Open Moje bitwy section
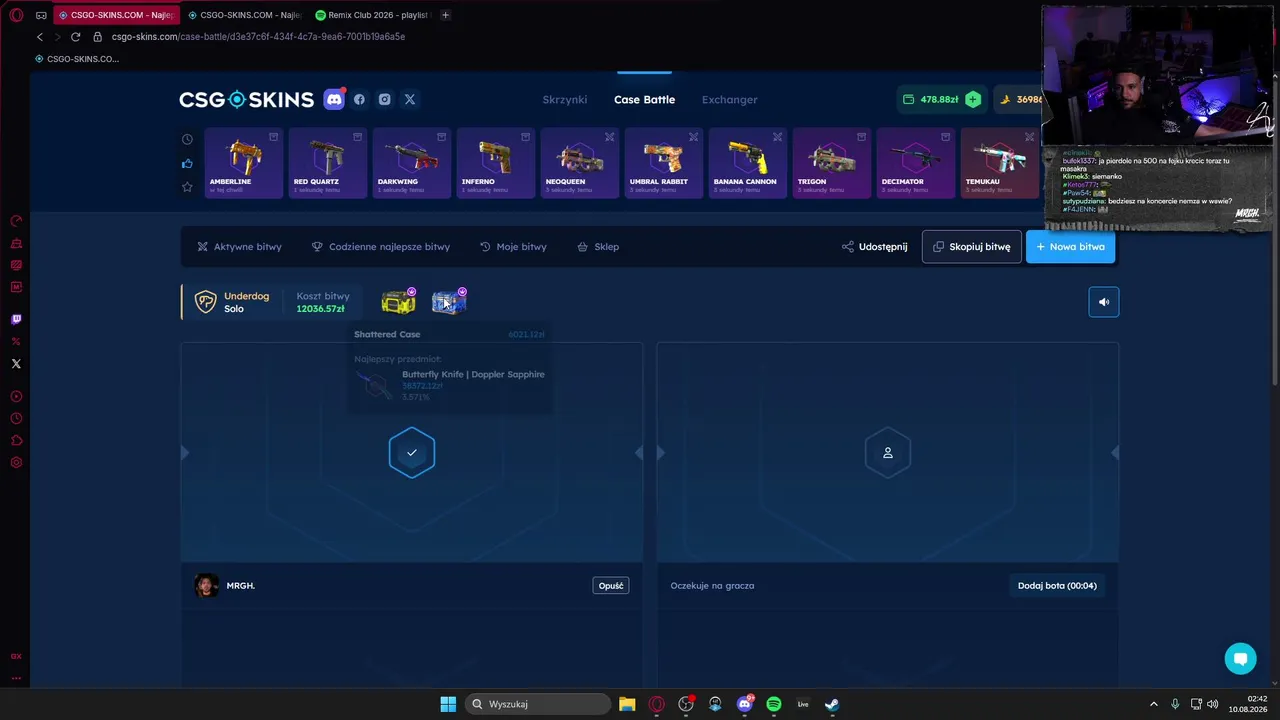Image resolution: width=1280 pixels, height=720 pixels. (x=513, y=247)
